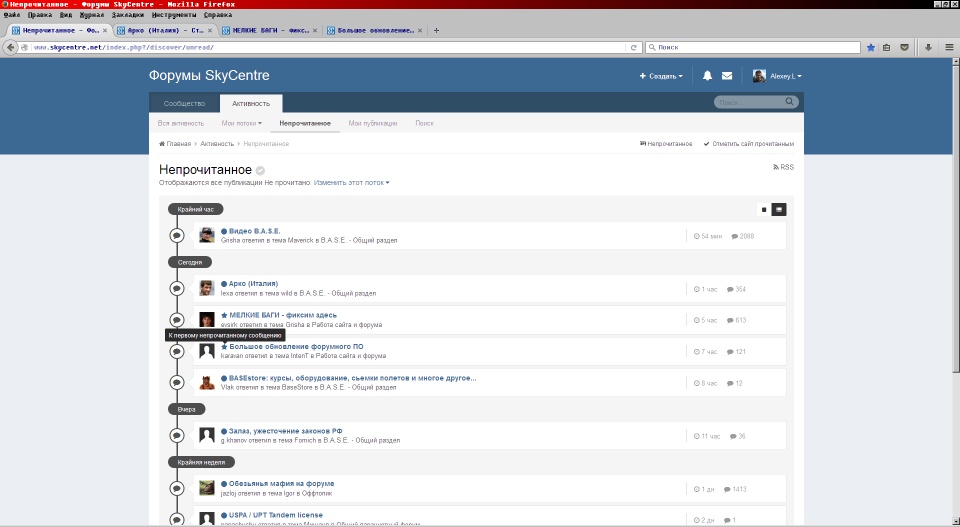Open the Вид menu
Viewport: 960px width, 527px height.
pyautogui.click(x=66, y=15)
